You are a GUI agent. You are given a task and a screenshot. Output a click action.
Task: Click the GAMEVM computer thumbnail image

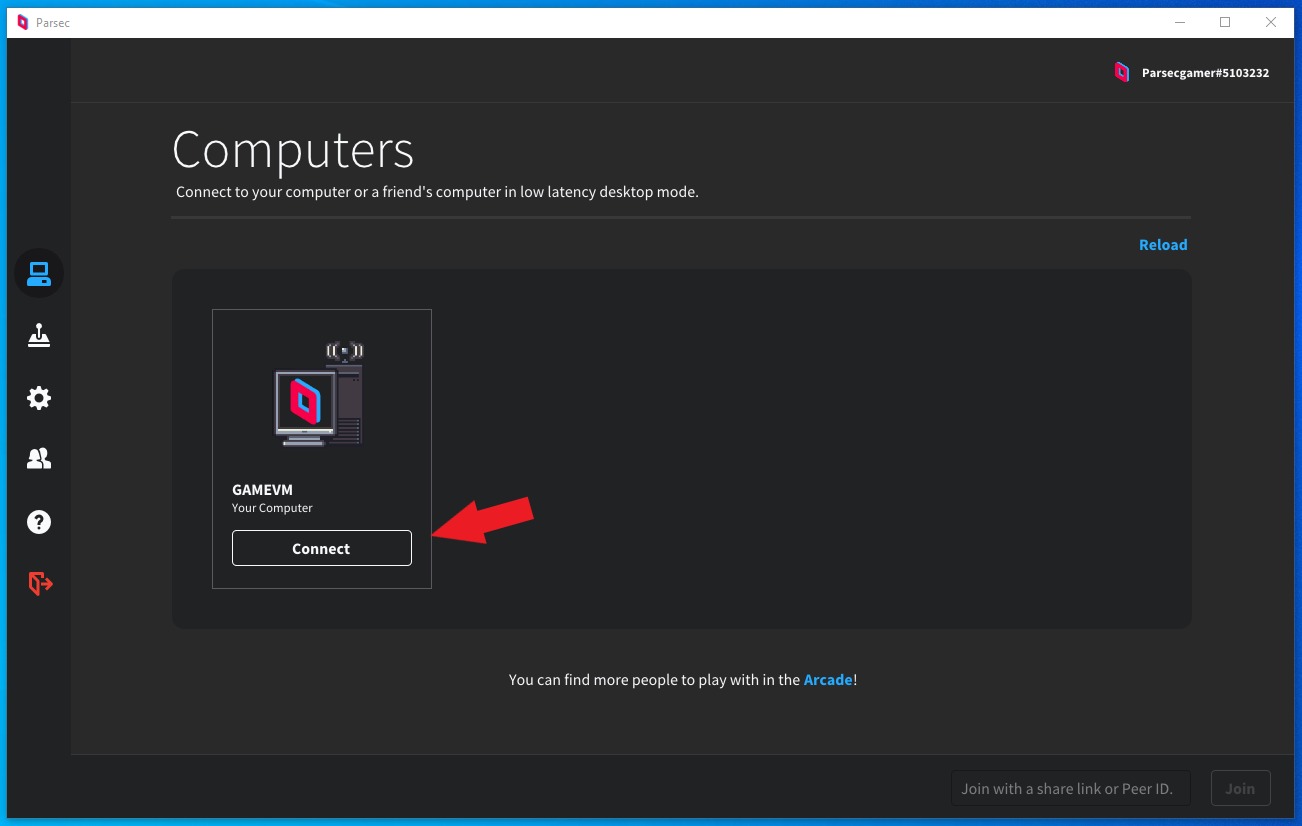319,394
